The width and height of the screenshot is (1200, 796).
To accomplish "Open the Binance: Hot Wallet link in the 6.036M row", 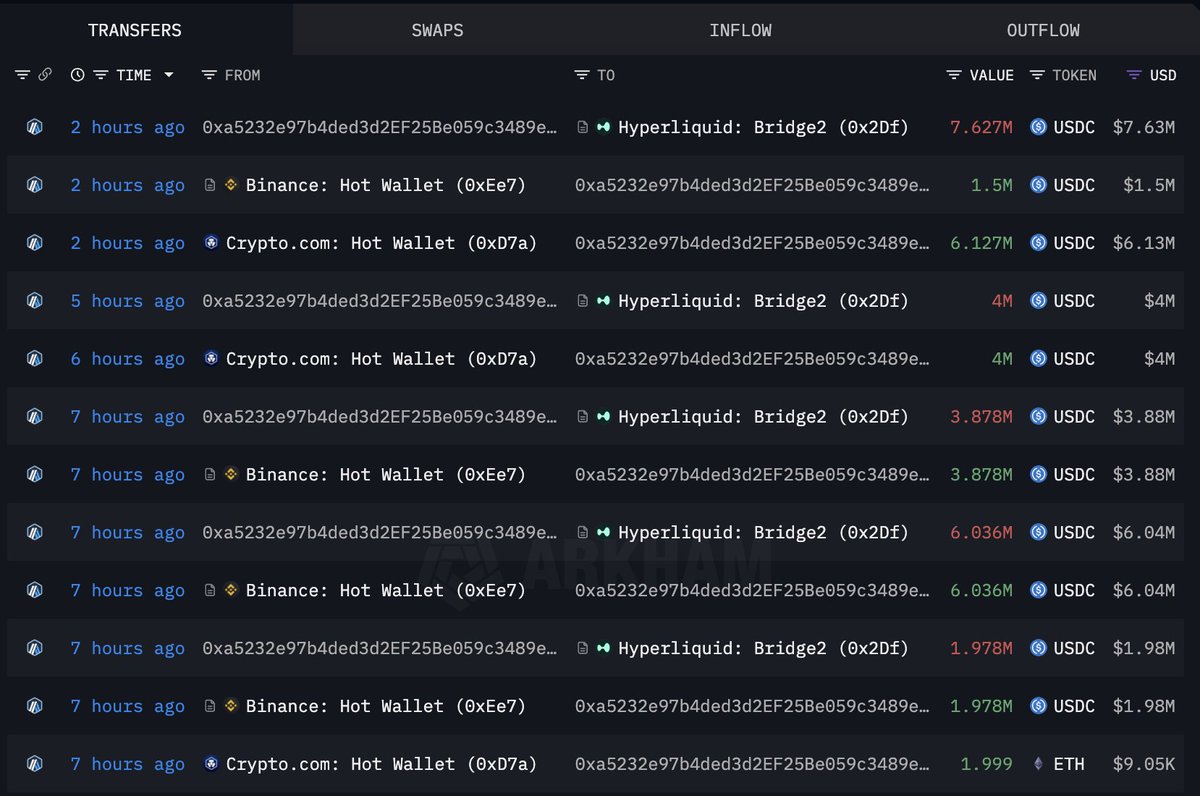I will tap(386, 590).
